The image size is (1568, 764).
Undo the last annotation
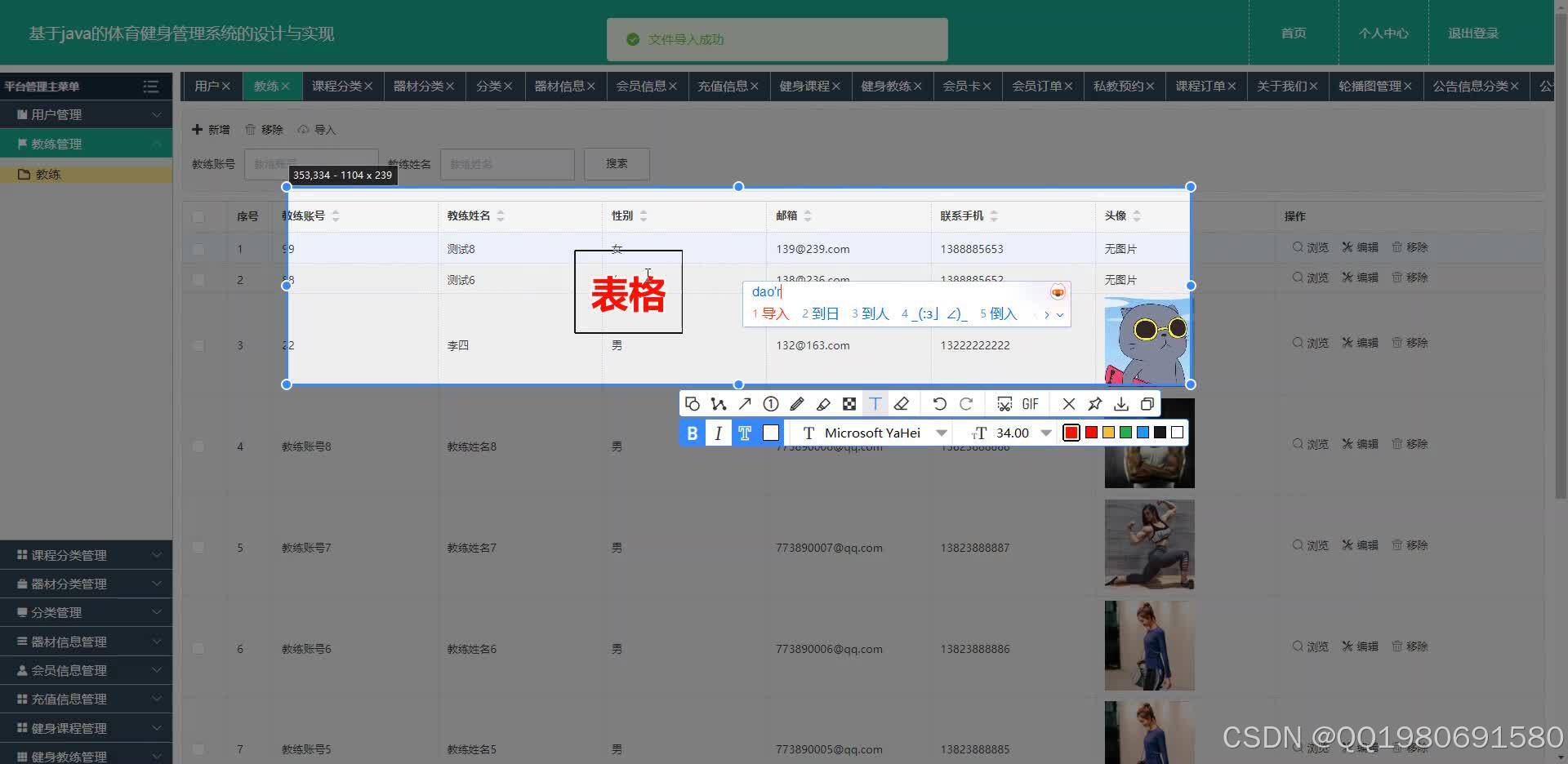tap(939, 403)
